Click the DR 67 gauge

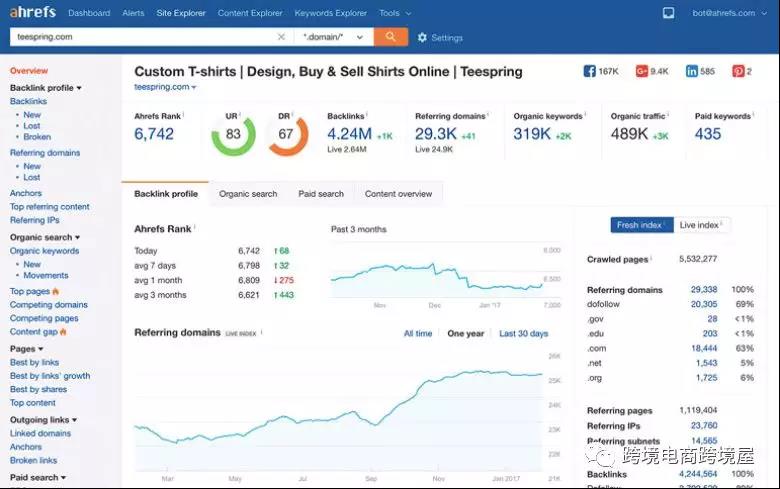click(288, 134)
